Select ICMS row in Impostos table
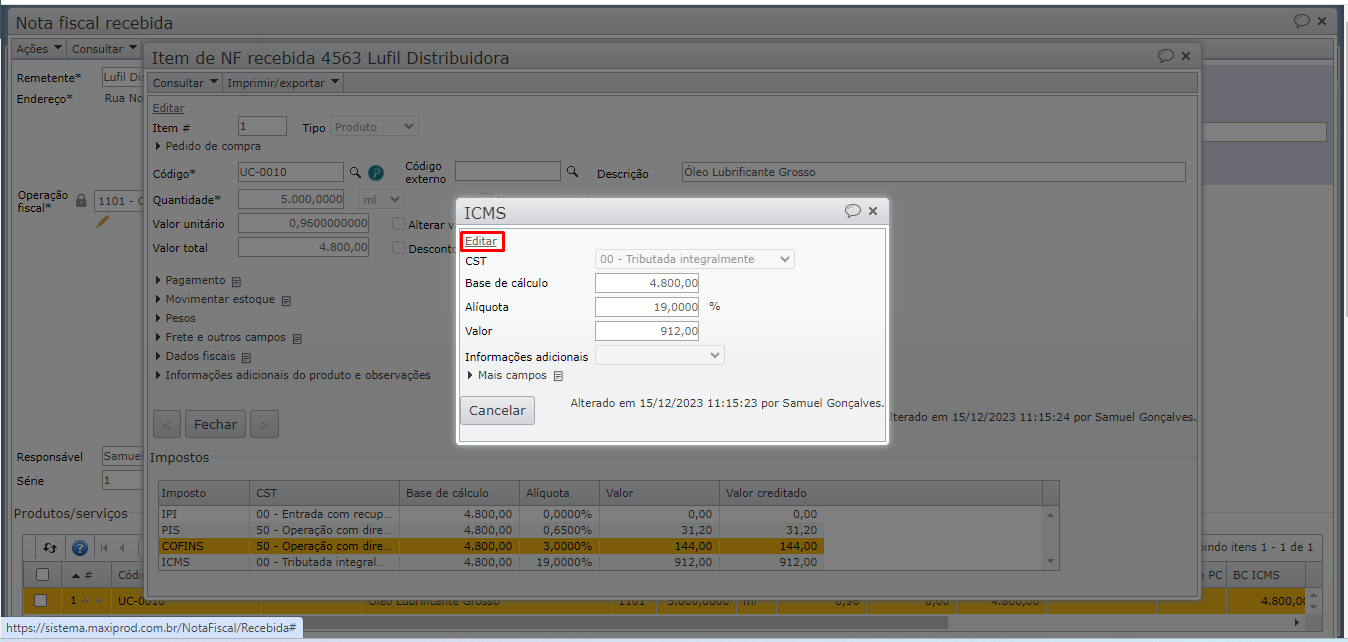1348x642 pixels. tap(491, 562)
